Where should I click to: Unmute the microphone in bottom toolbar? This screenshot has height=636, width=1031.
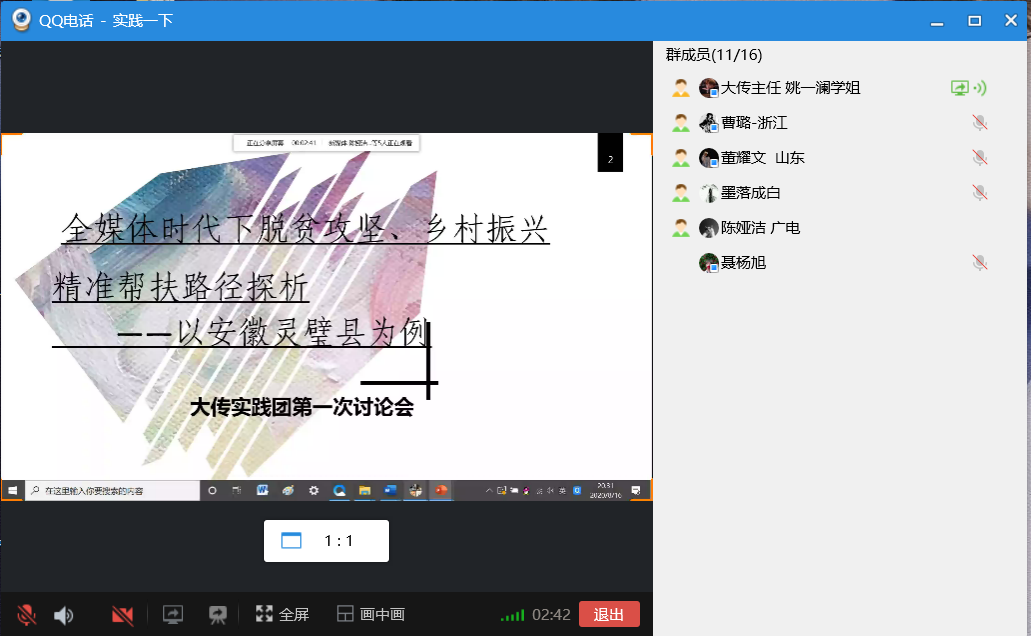click(x=27, y=615)
